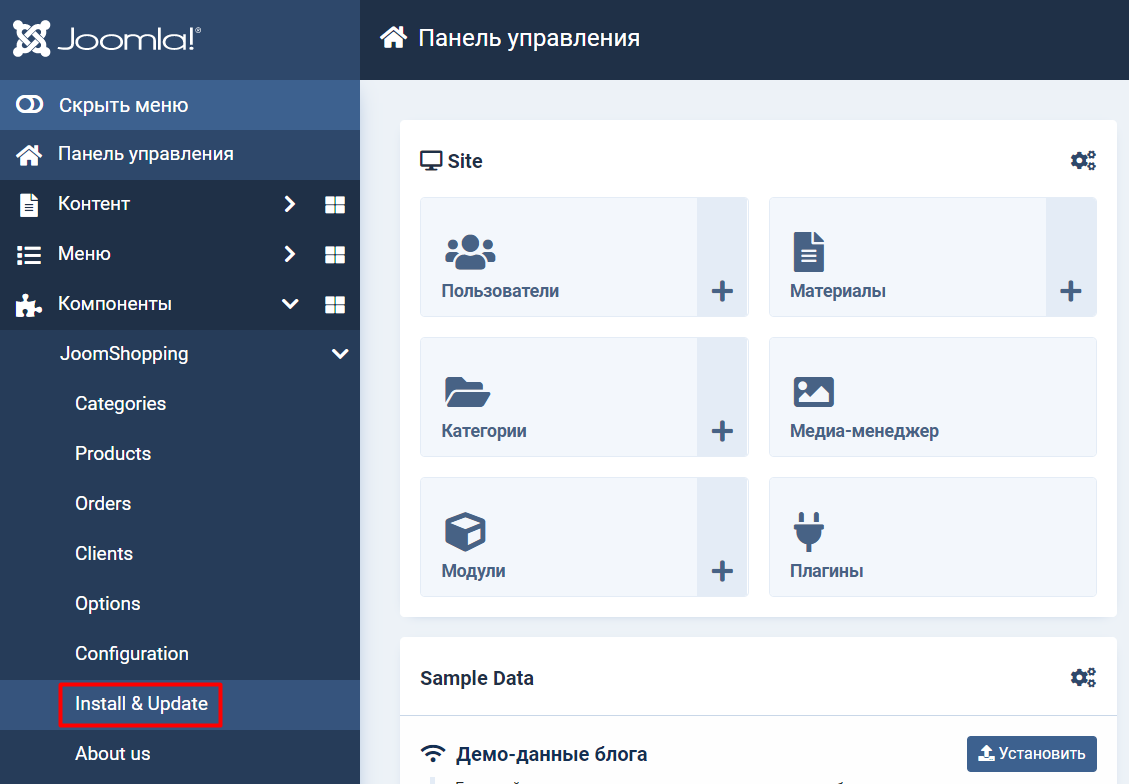Open JoomShopping Clients
The height and width of the screenshot is (784, 1129).
[104, 554]
